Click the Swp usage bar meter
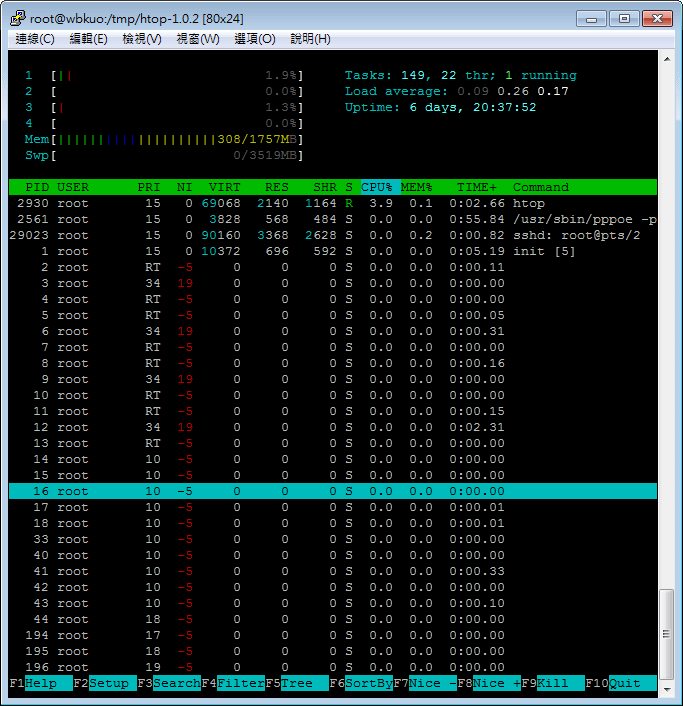Image resolution: width=683 pixels, height=706 pixels. point(164,156)
